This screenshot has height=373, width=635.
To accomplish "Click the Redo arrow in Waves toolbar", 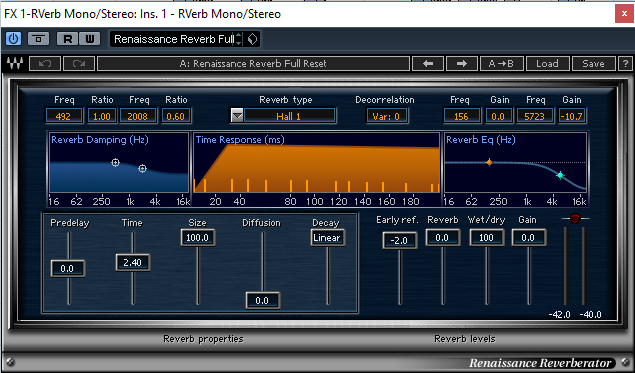I will (x=79, y=64).
